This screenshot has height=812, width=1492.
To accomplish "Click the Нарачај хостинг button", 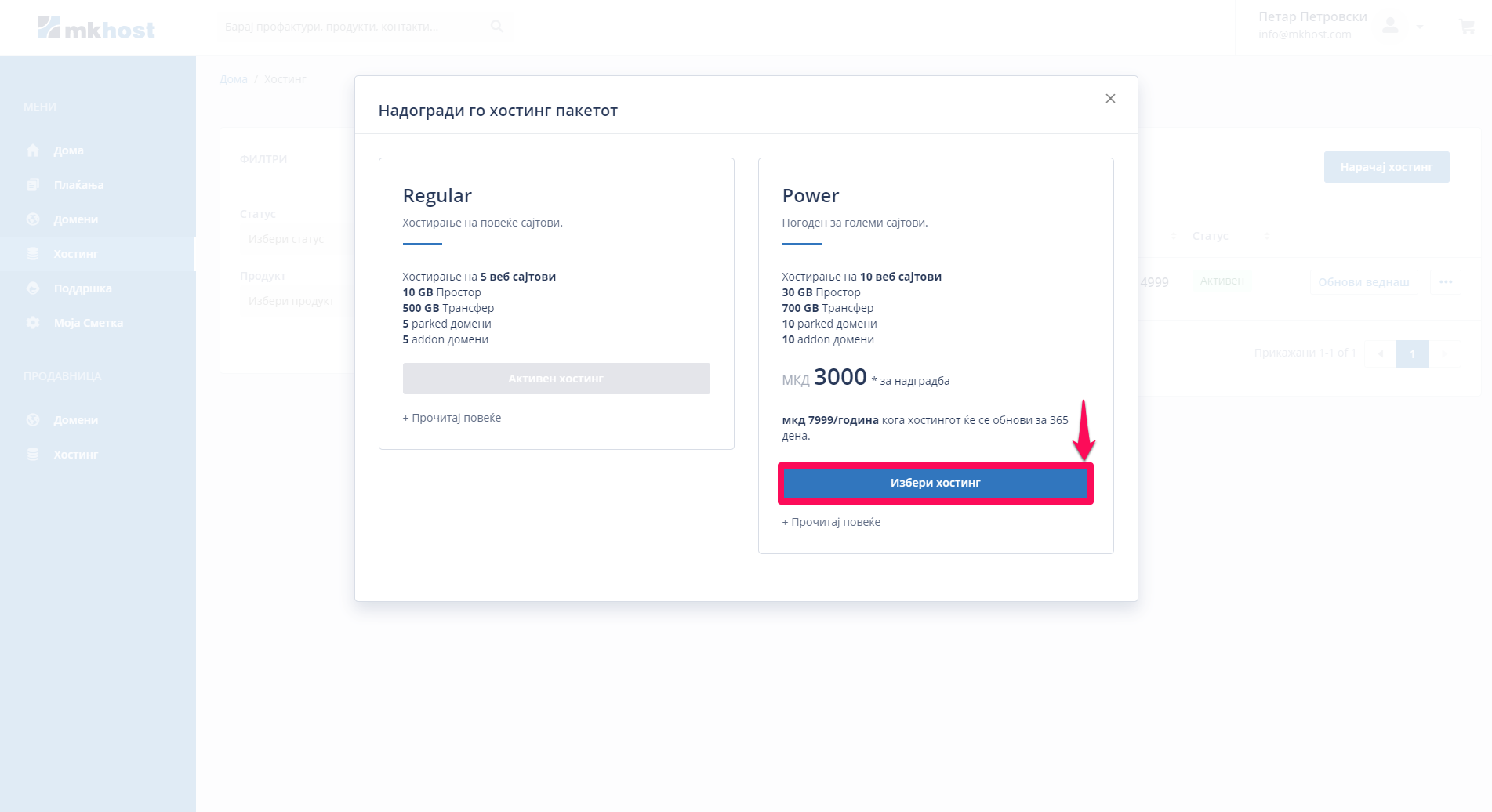I will coord(1386,167).
